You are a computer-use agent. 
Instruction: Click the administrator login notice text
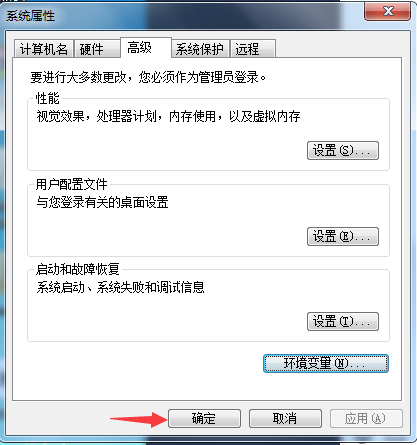148,77
